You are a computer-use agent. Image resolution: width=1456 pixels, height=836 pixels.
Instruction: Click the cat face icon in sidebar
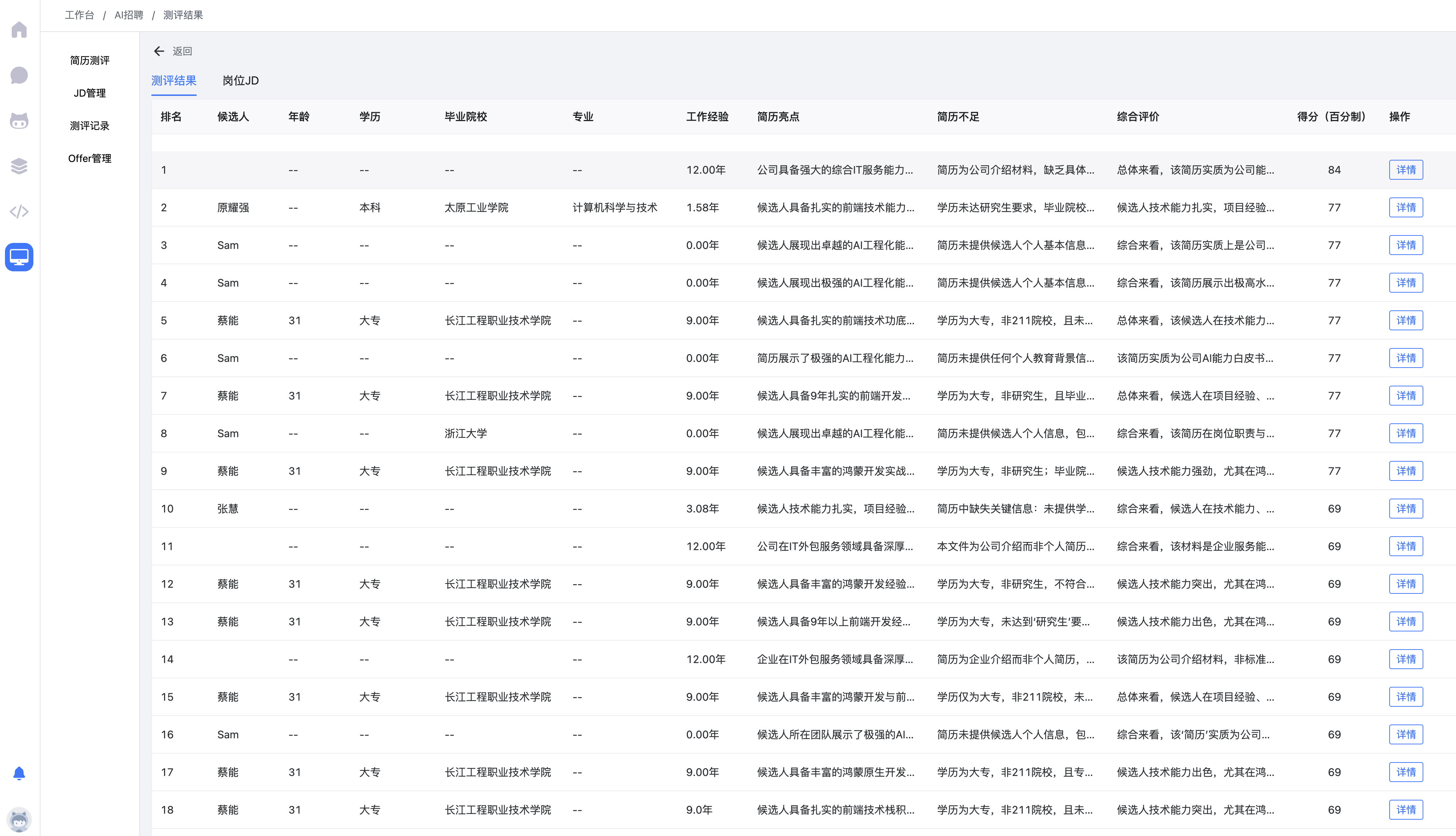[19, 121]
